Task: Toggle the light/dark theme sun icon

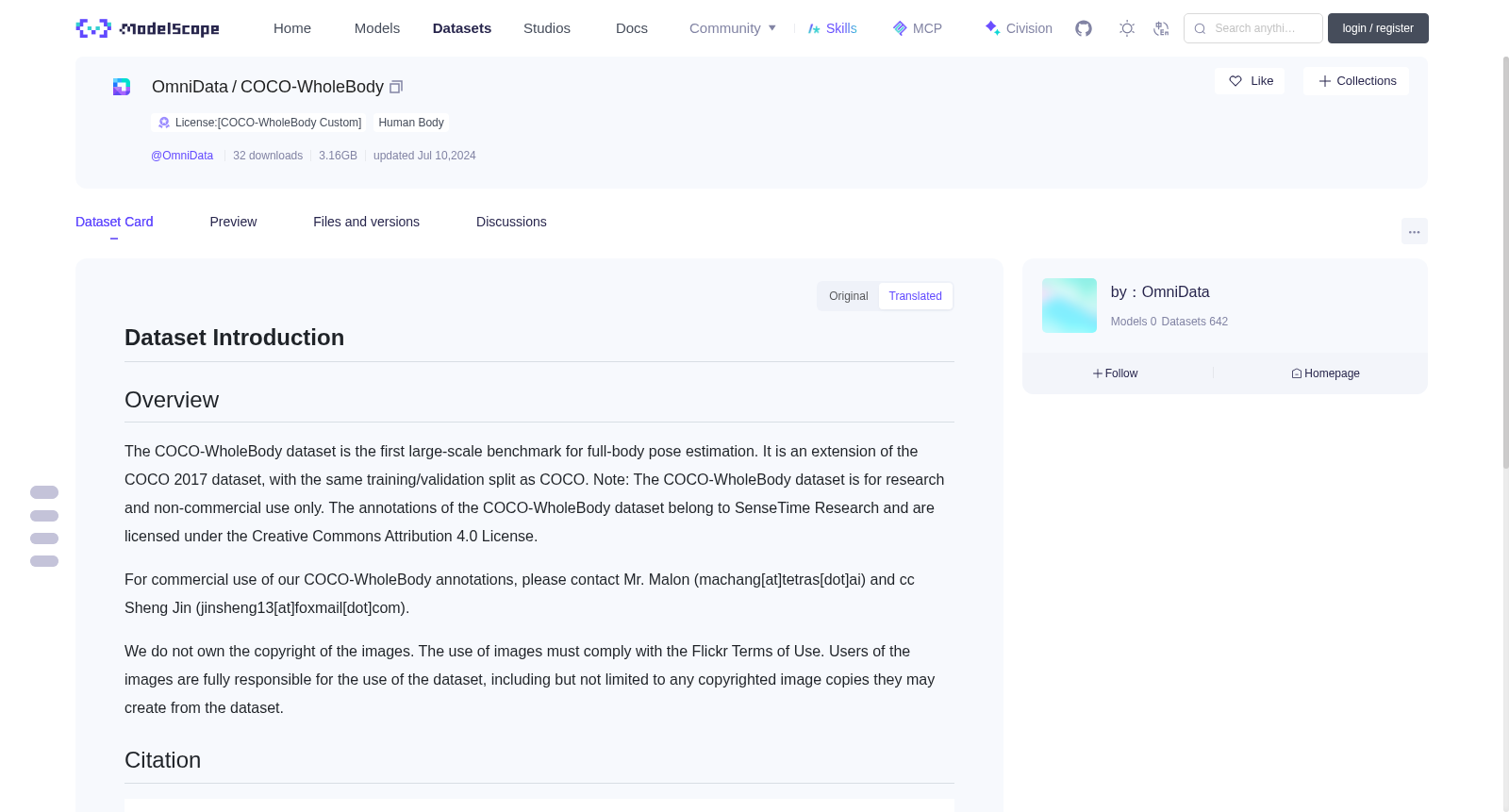Action: [x=1127, y=28]
